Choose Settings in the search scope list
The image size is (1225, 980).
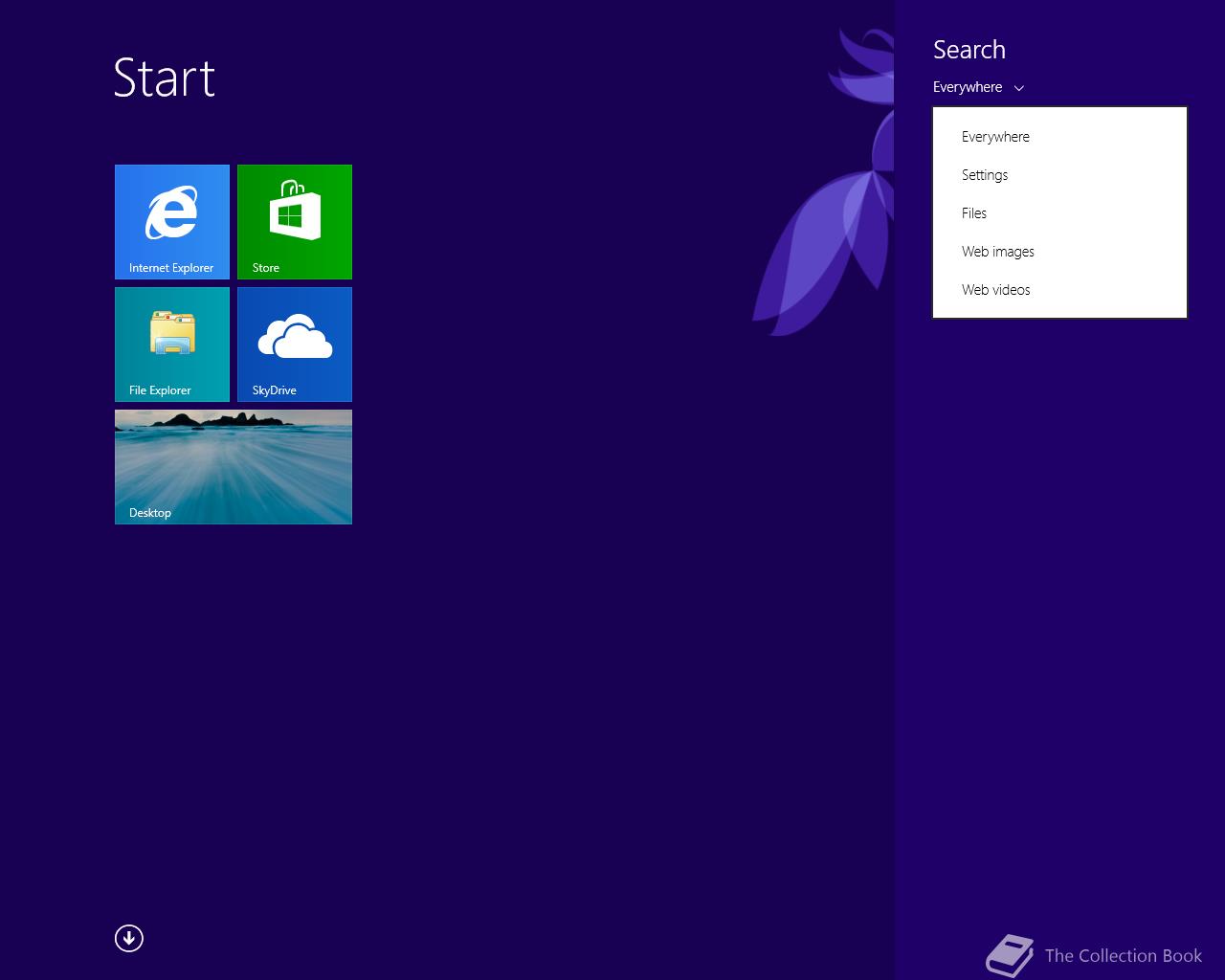point(1059,175)
